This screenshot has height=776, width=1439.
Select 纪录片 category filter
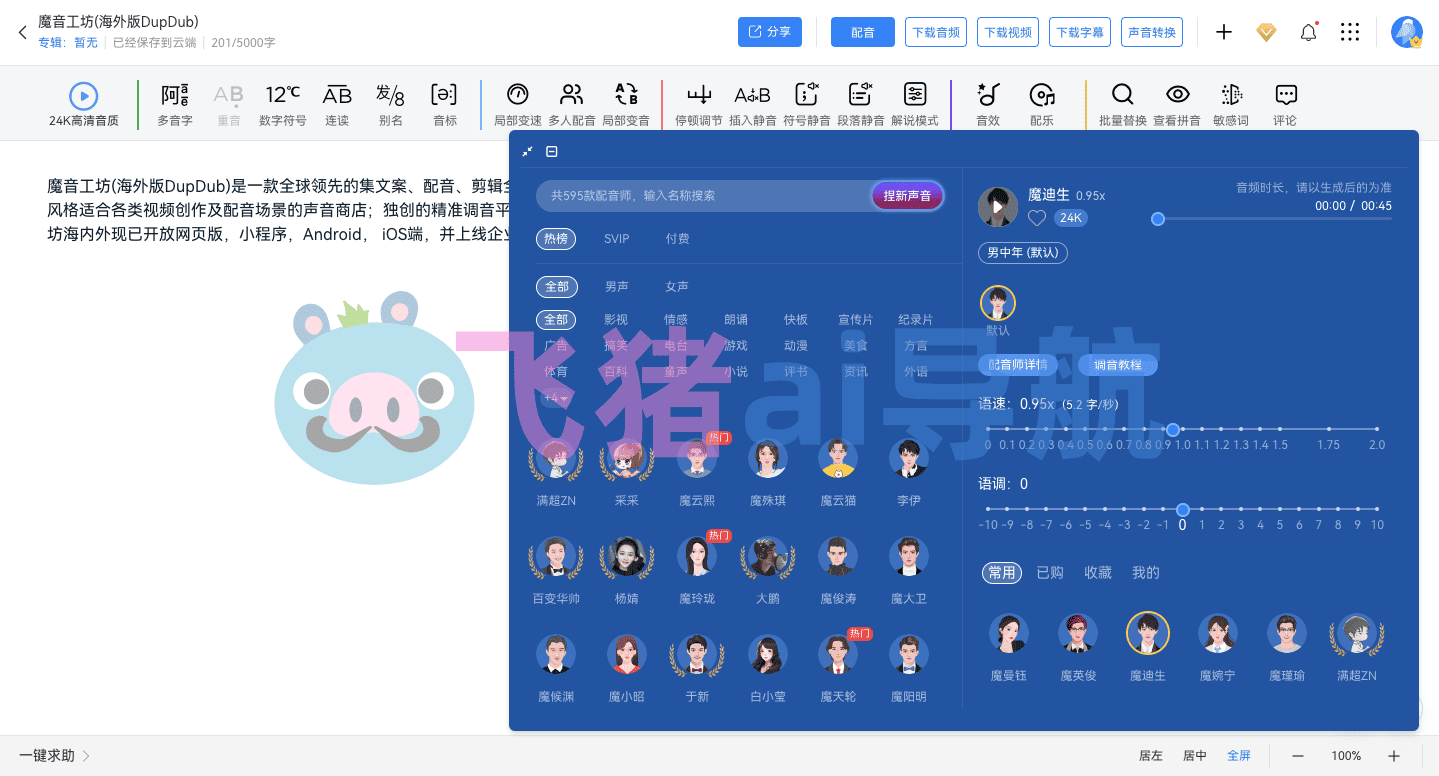(915, 320)
